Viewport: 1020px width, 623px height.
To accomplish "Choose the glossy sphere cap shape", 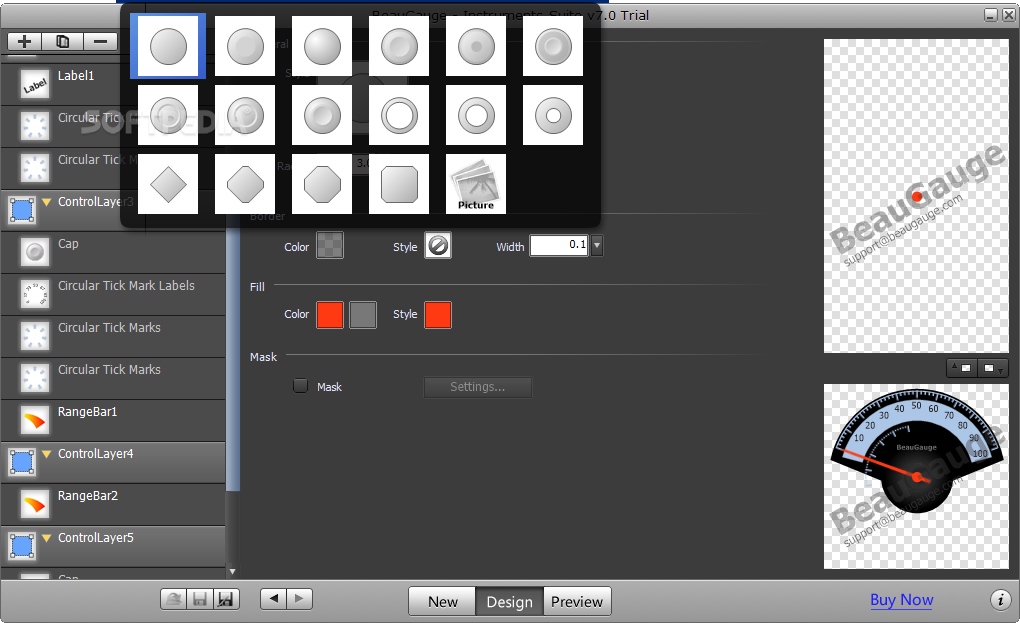I will [x=322, y=46].
